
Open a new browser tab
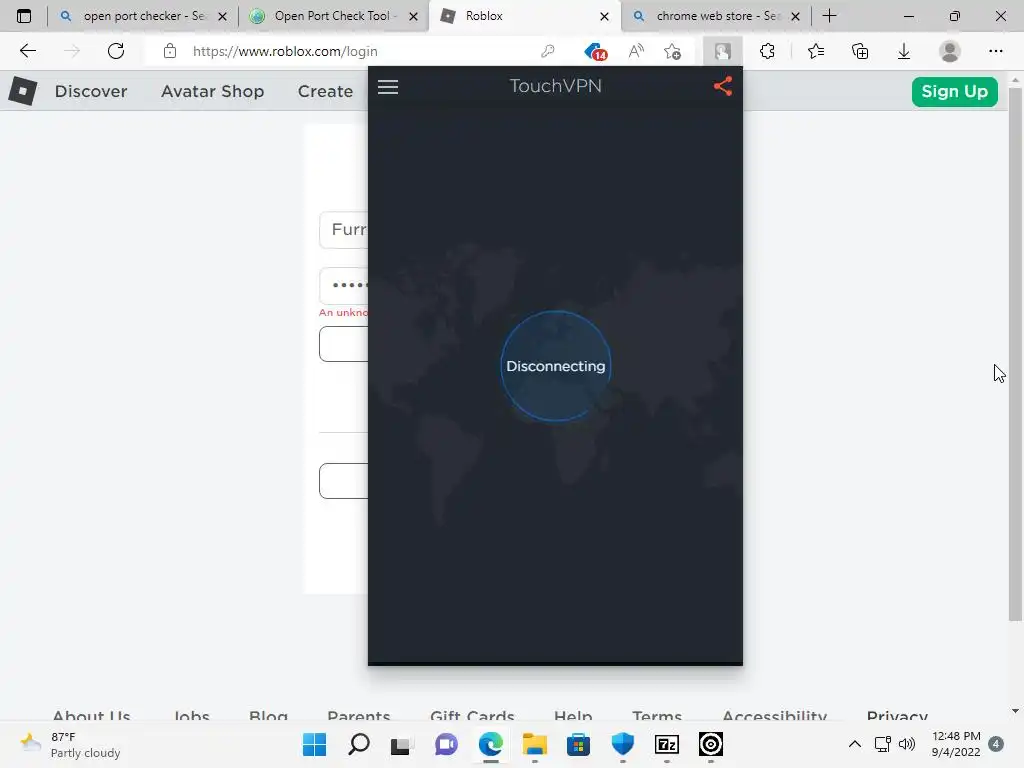(x=829, y=16)
